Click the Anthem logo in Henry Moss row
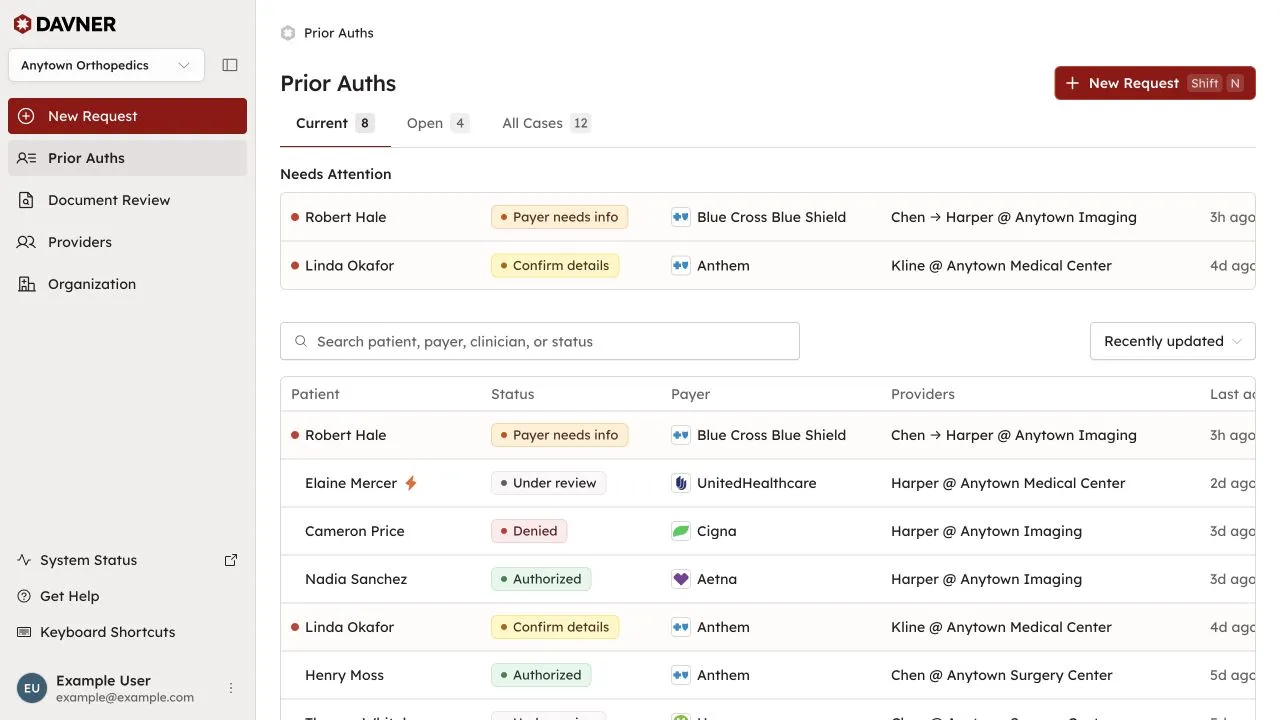Screen dimensions: 1280x720 pyautogui.click(x=681, y=675)
